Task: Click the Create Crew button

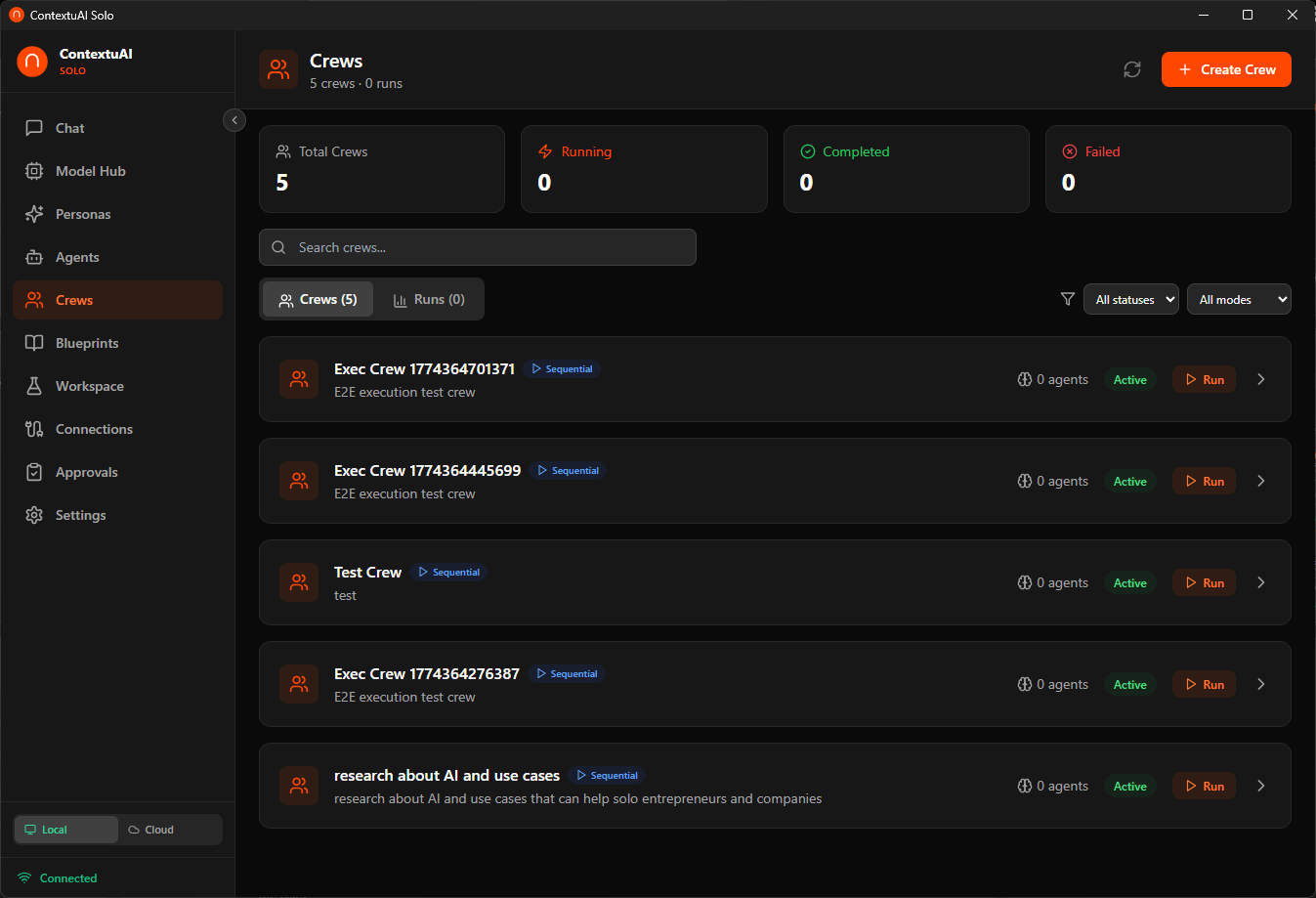Action: 1226,69
